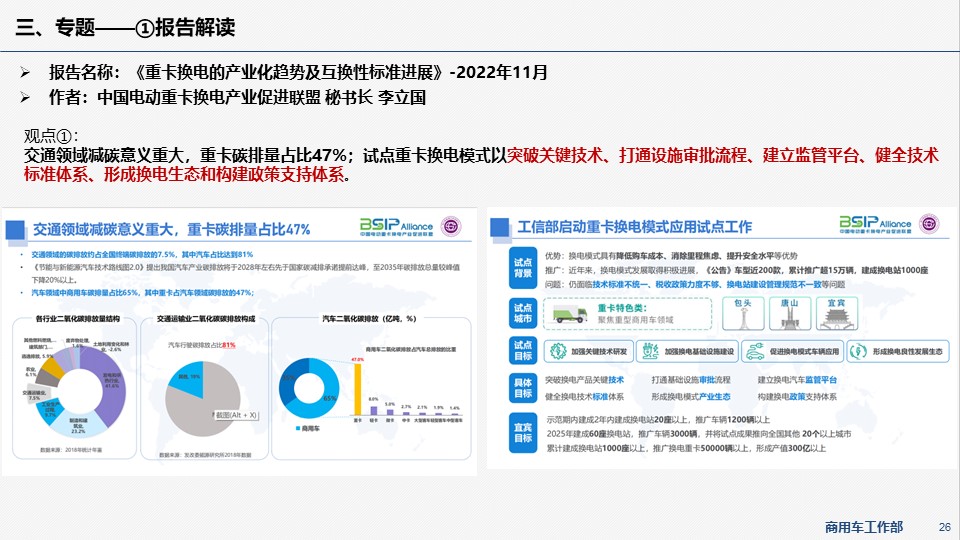
Task: Click the 宜宾目标 blue label
Action: point(523,433)
